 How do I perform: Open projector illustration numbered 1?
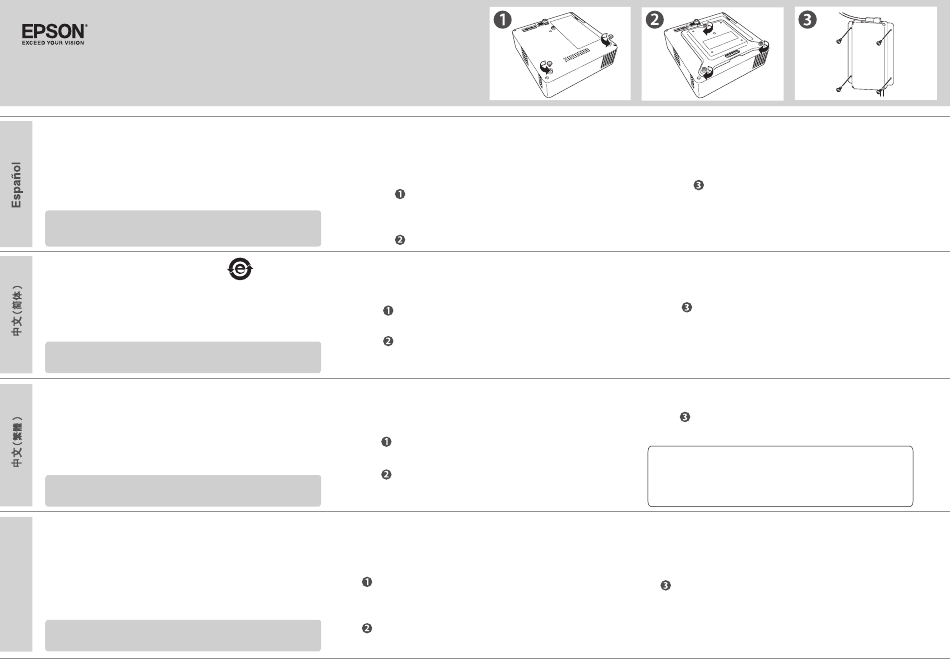coord(560,53)
